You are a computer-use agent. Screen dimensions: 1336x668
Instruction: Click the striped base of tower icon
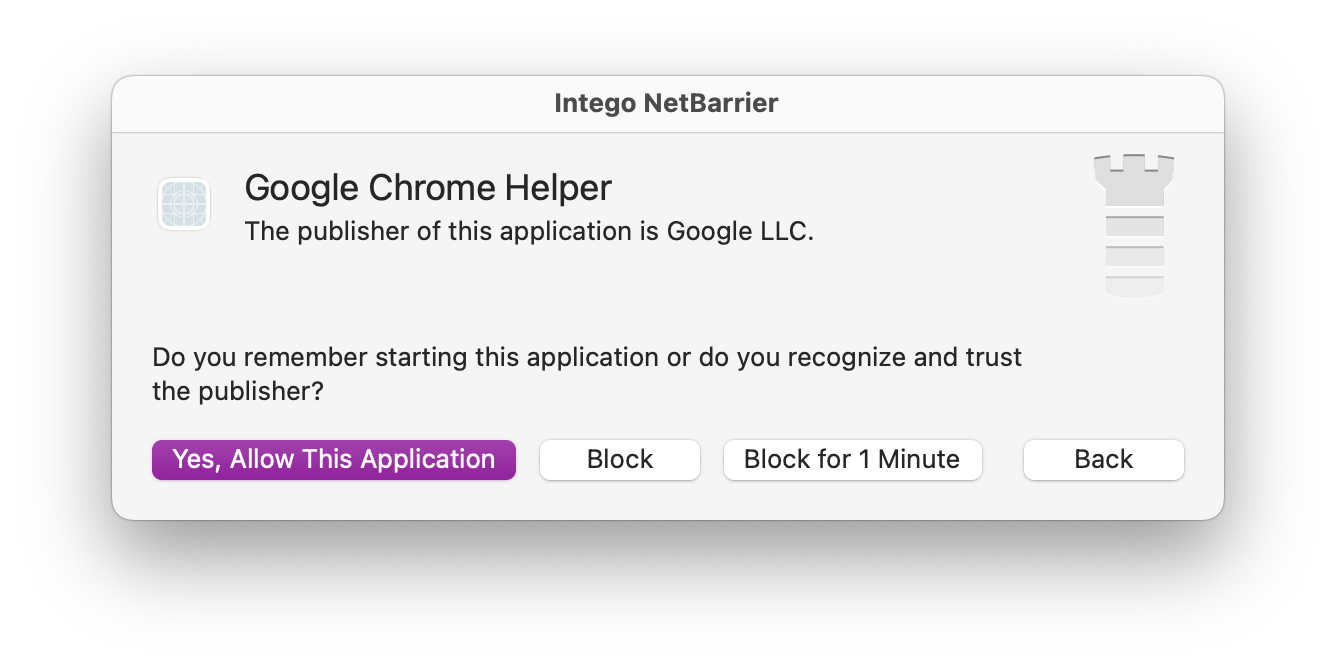[1134, 254]
